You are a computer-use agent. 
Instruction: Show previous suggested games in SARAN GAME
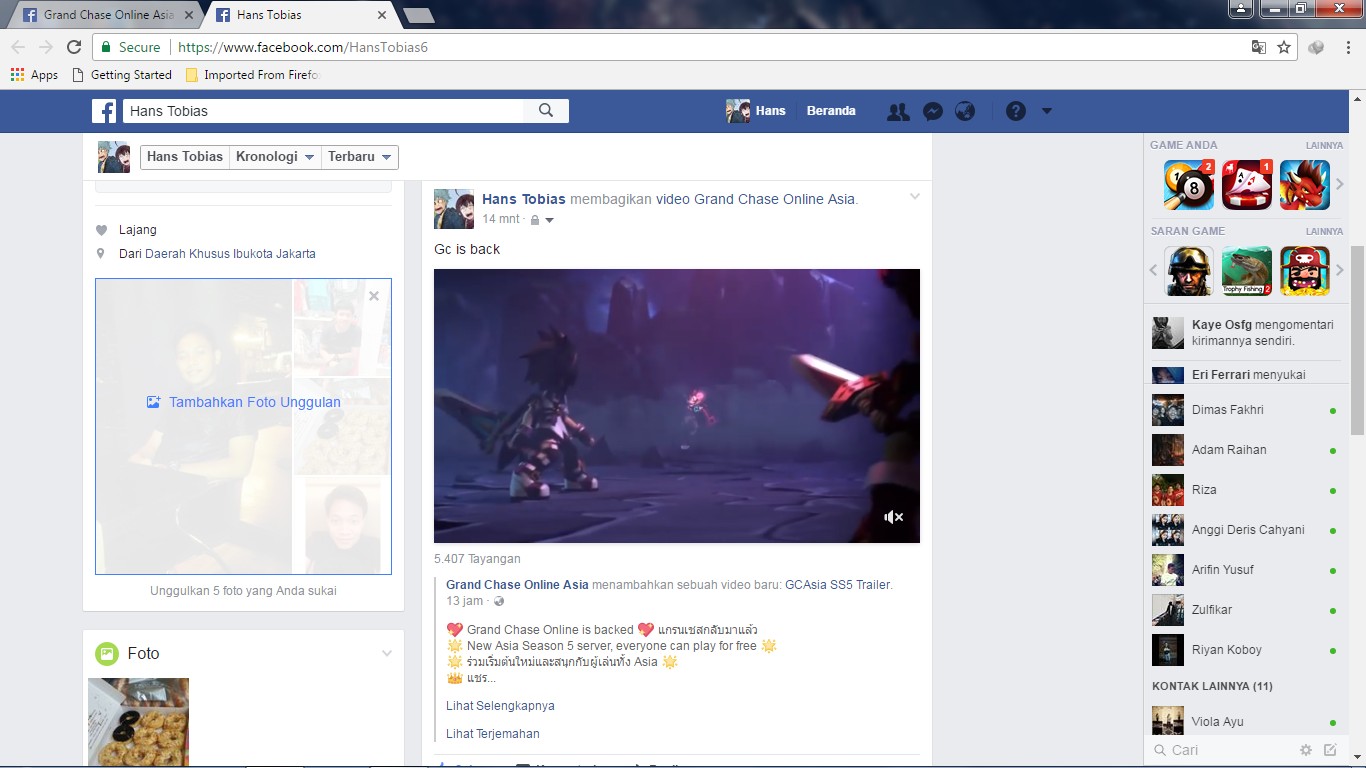click(x=1154, y=270)
